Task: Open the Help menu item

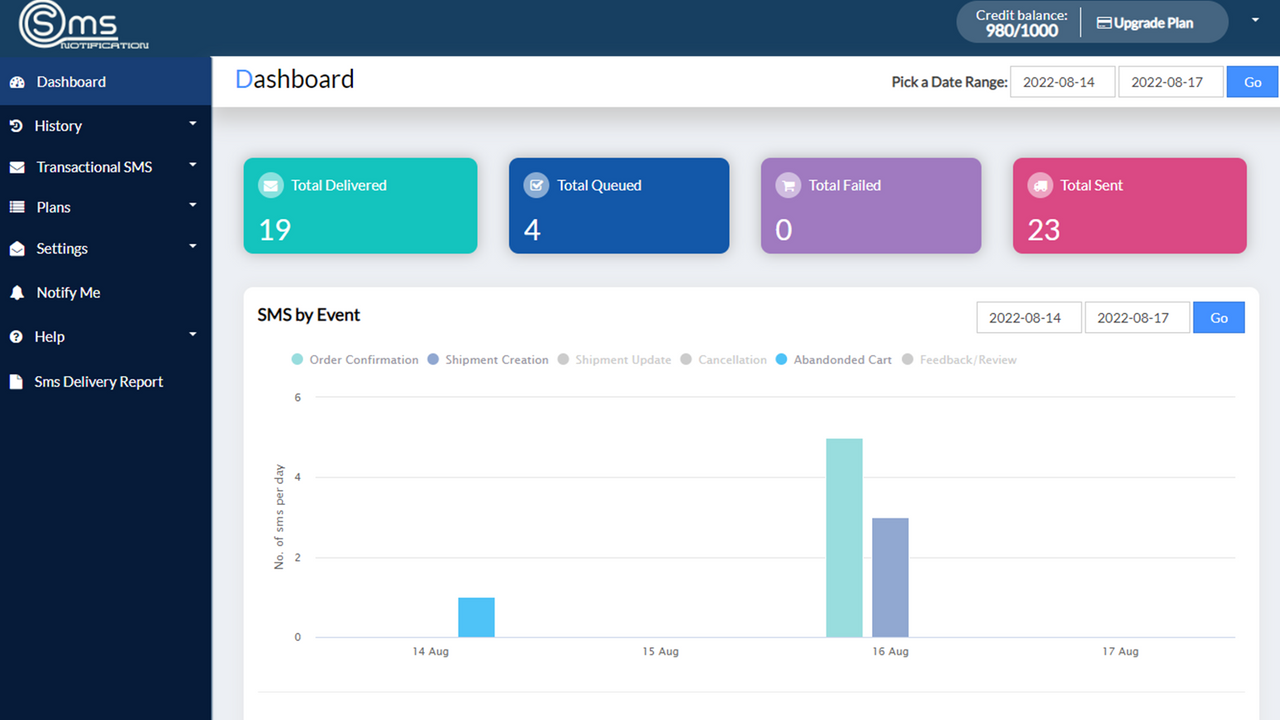Action: pyautogui.click(x=106, y=337)
